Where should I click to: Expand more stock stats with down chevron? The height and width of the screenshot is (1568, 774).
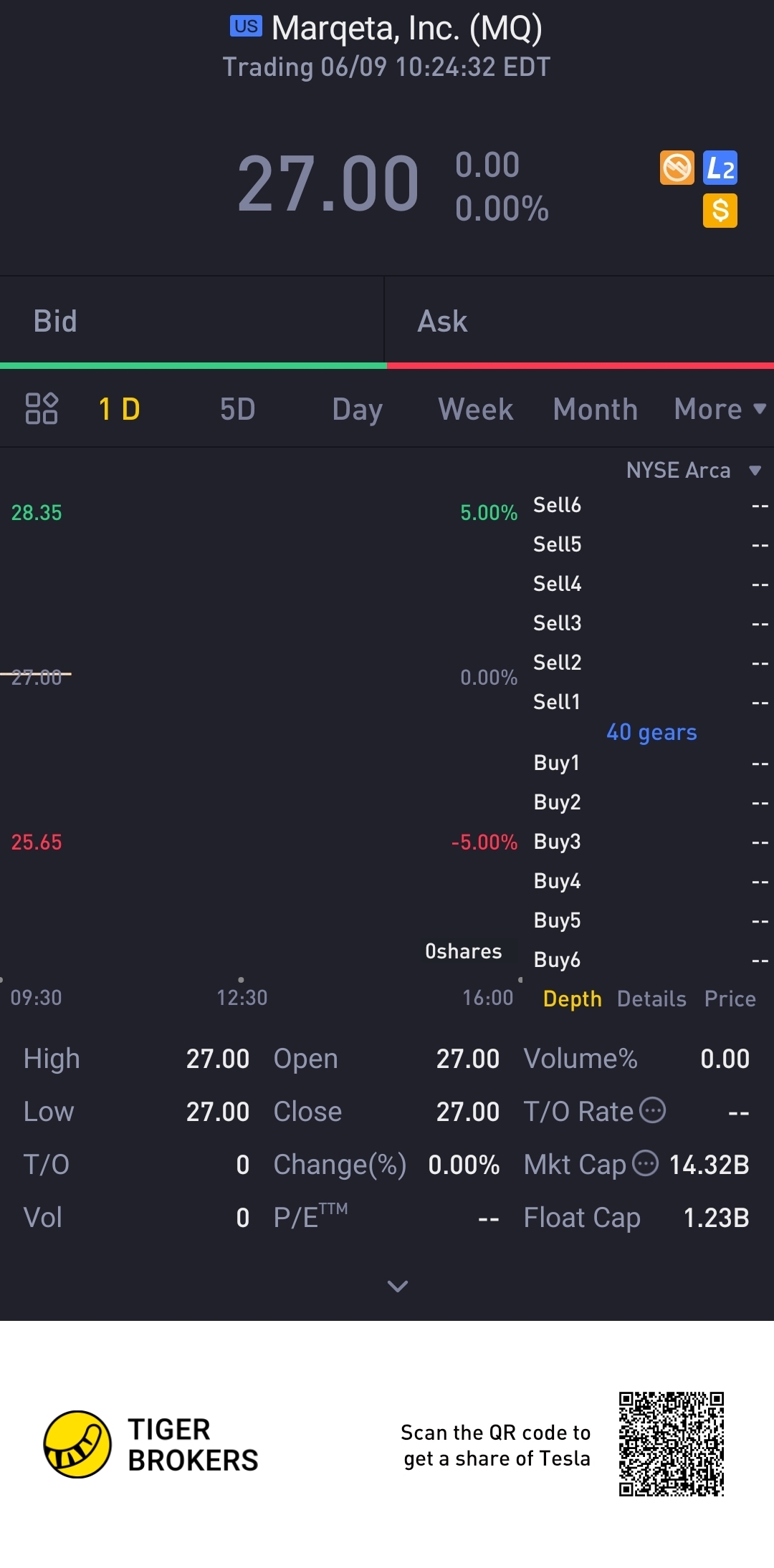(x=397, y=1286)
